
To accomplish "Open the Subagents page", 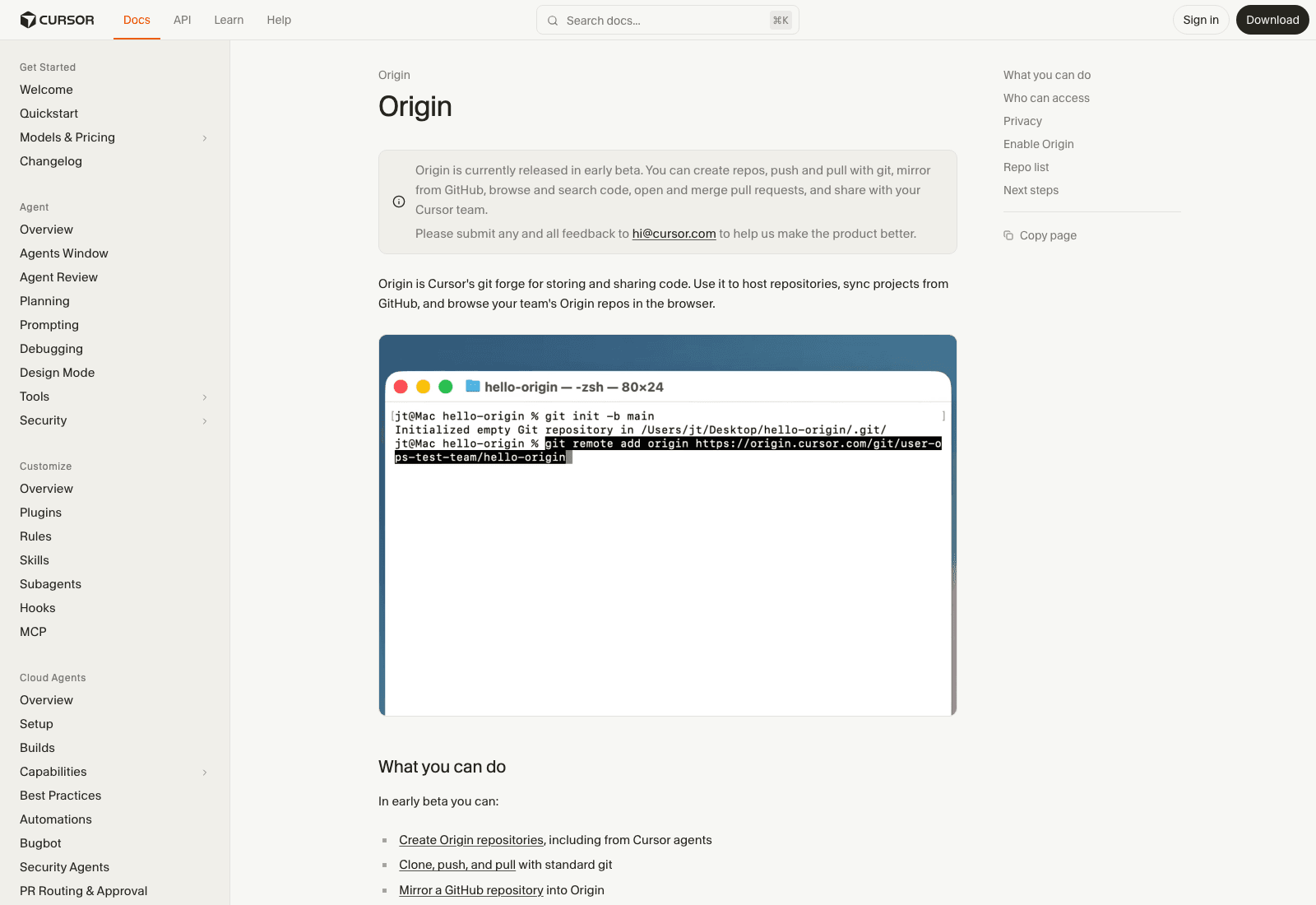I will point(50,584).
